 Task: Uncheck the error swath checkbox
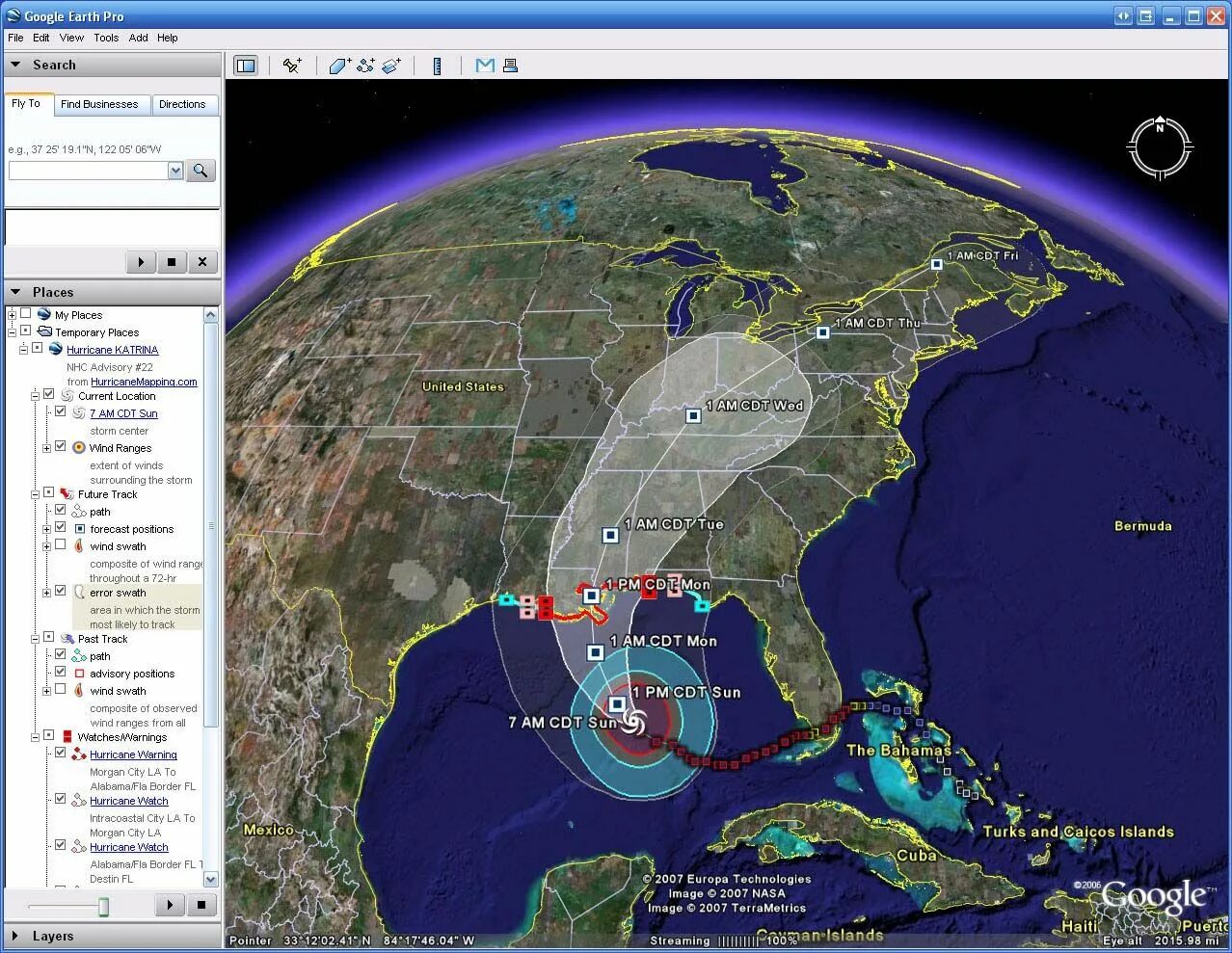click(x=60, y=591)
